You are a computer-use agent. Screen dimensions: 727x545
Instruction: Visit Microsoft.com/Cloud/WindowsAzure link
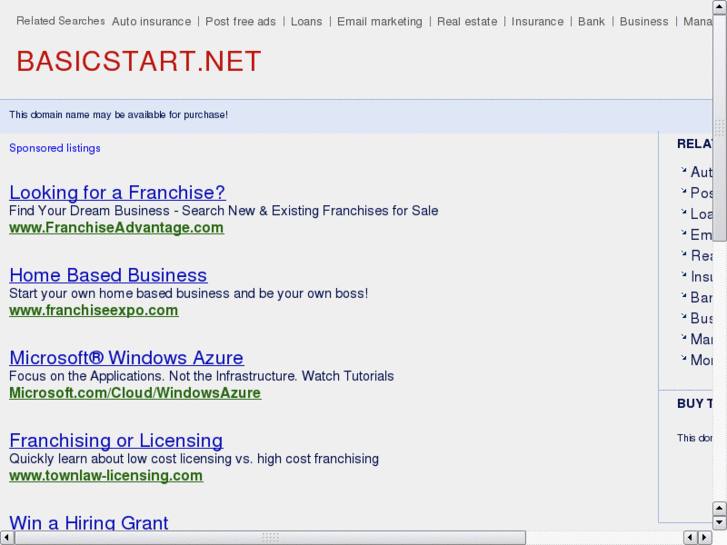[135, 393]
